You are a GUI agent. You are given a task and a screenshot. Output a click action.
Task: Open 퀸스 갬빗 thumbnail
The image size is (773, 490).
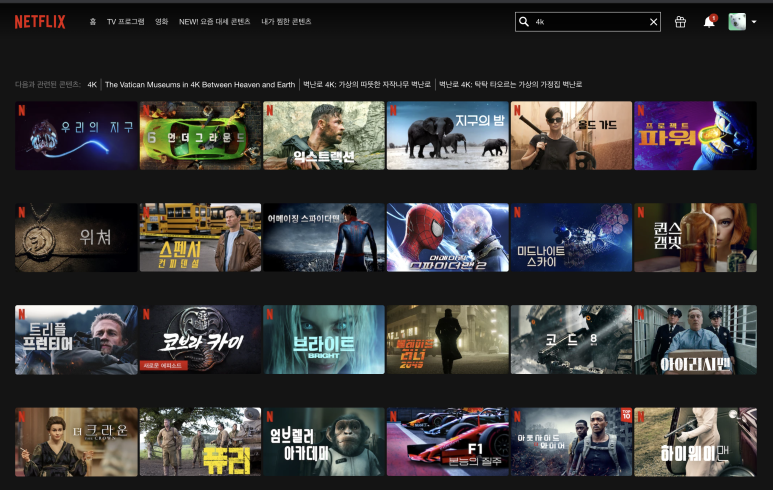coord(695,238)
